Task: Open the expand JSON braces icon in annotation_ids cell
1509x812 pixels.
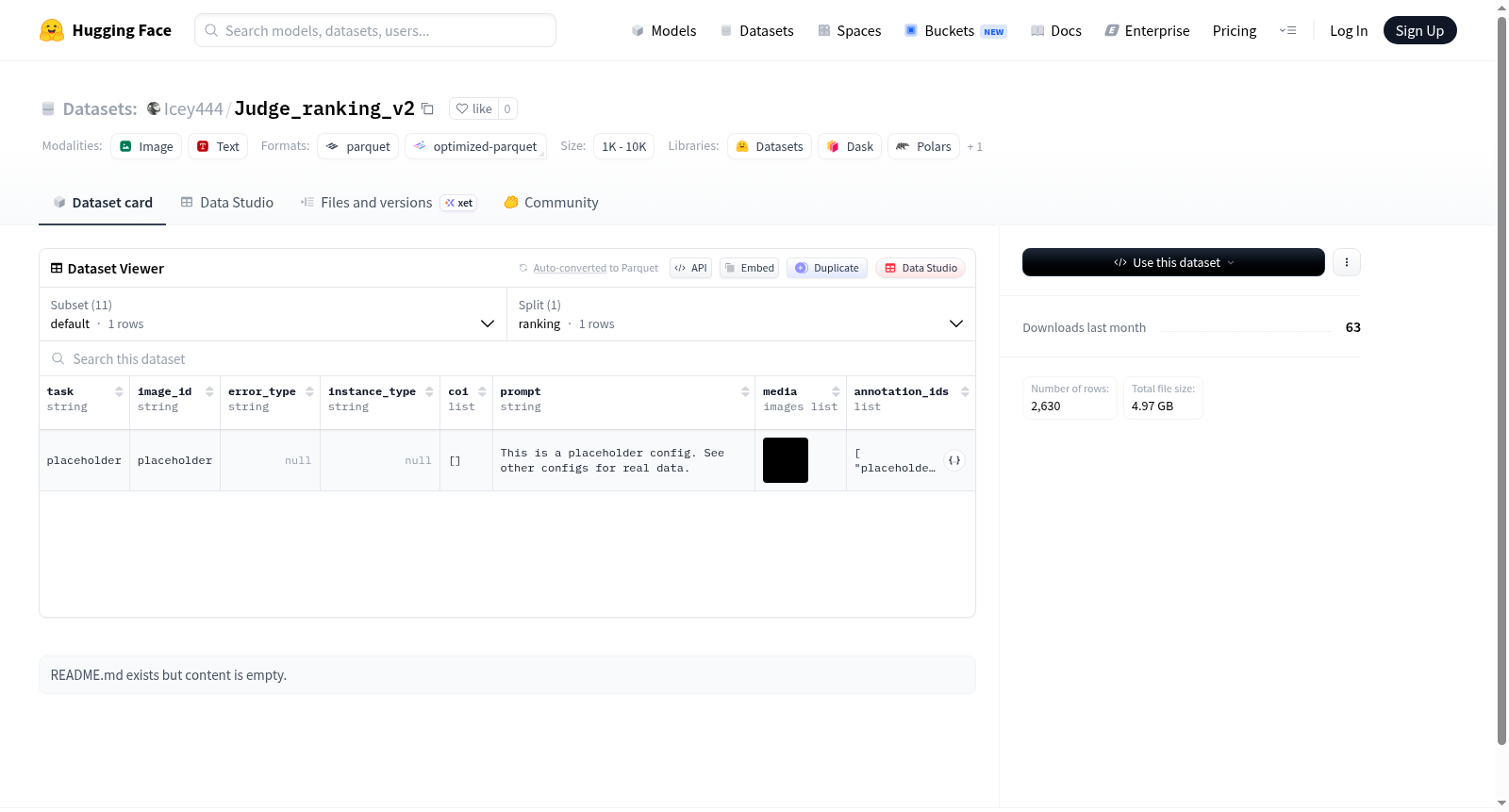Action: (x=954, y=460)
